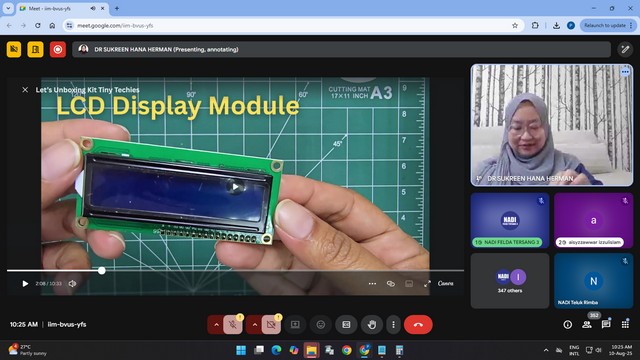Show the people list icon
This screenshot has height=360, width=640.
(x=587, y=324)
